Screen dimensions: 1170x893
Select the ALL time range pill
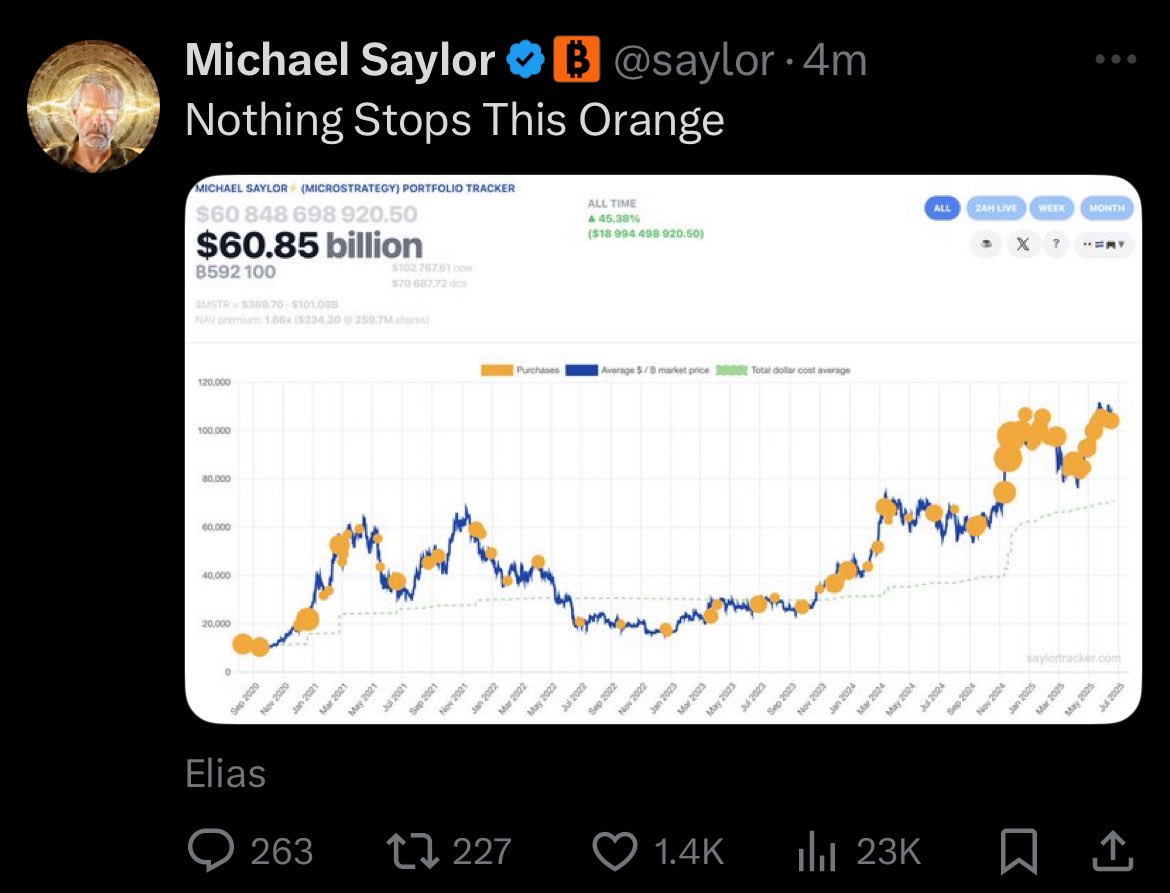[x=942, y=208]
